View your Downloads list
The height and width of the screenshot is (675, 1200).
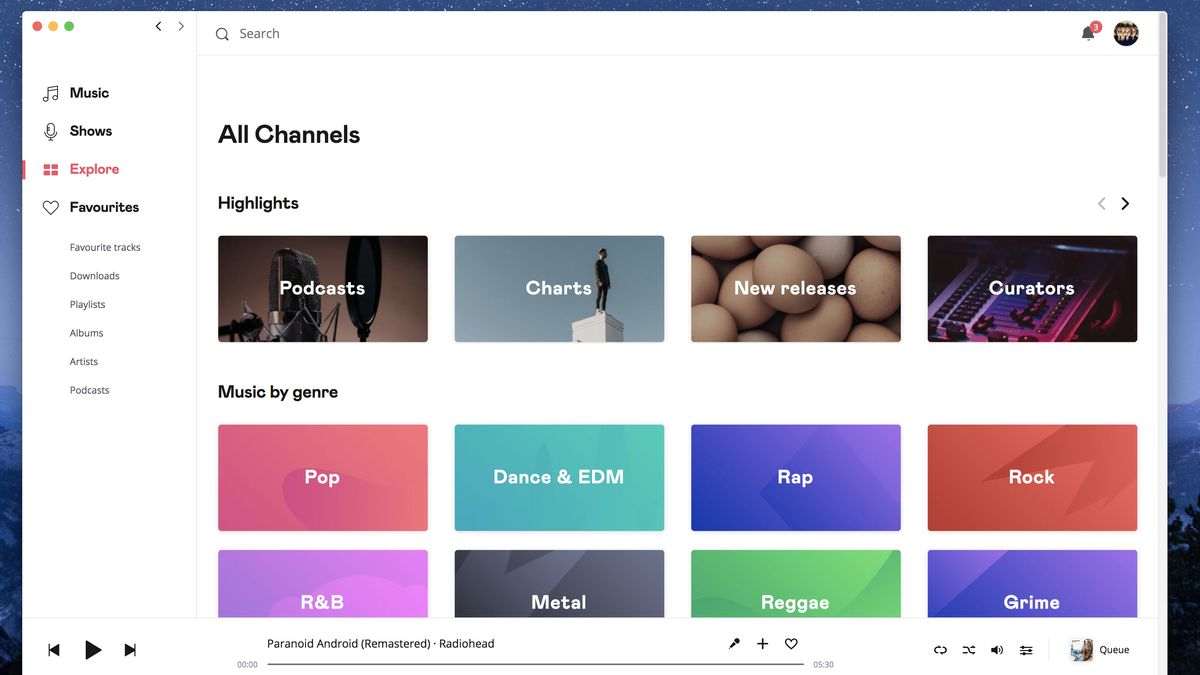click(x=94, y=275)
